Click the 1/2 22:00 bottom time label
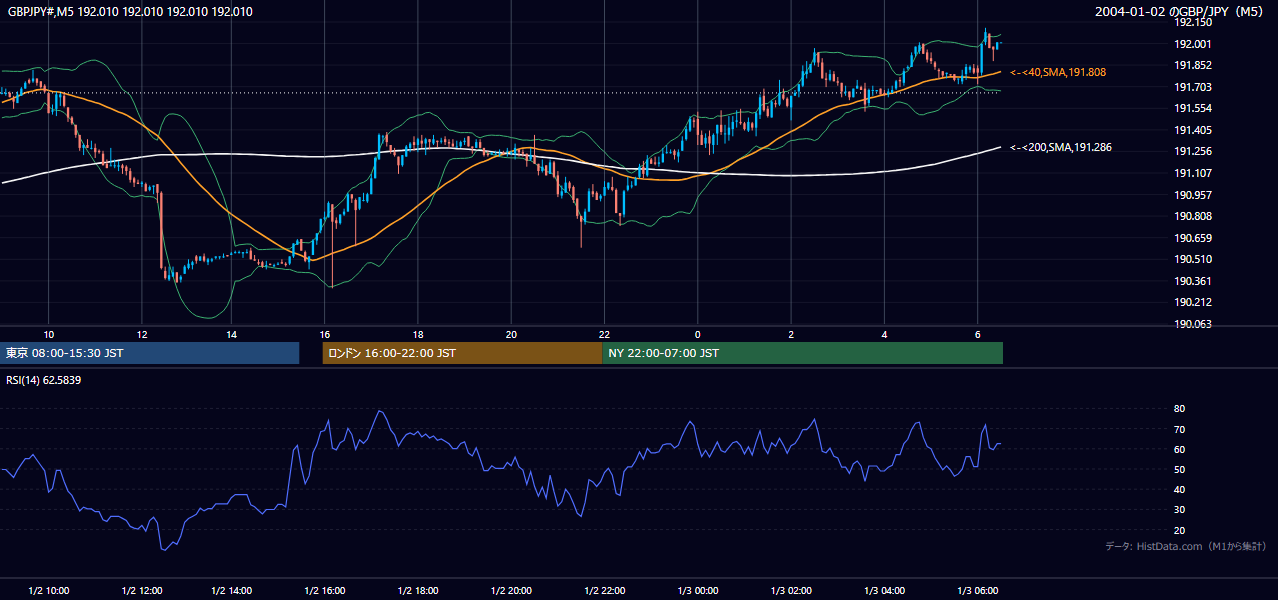 [x=604, y=591]
